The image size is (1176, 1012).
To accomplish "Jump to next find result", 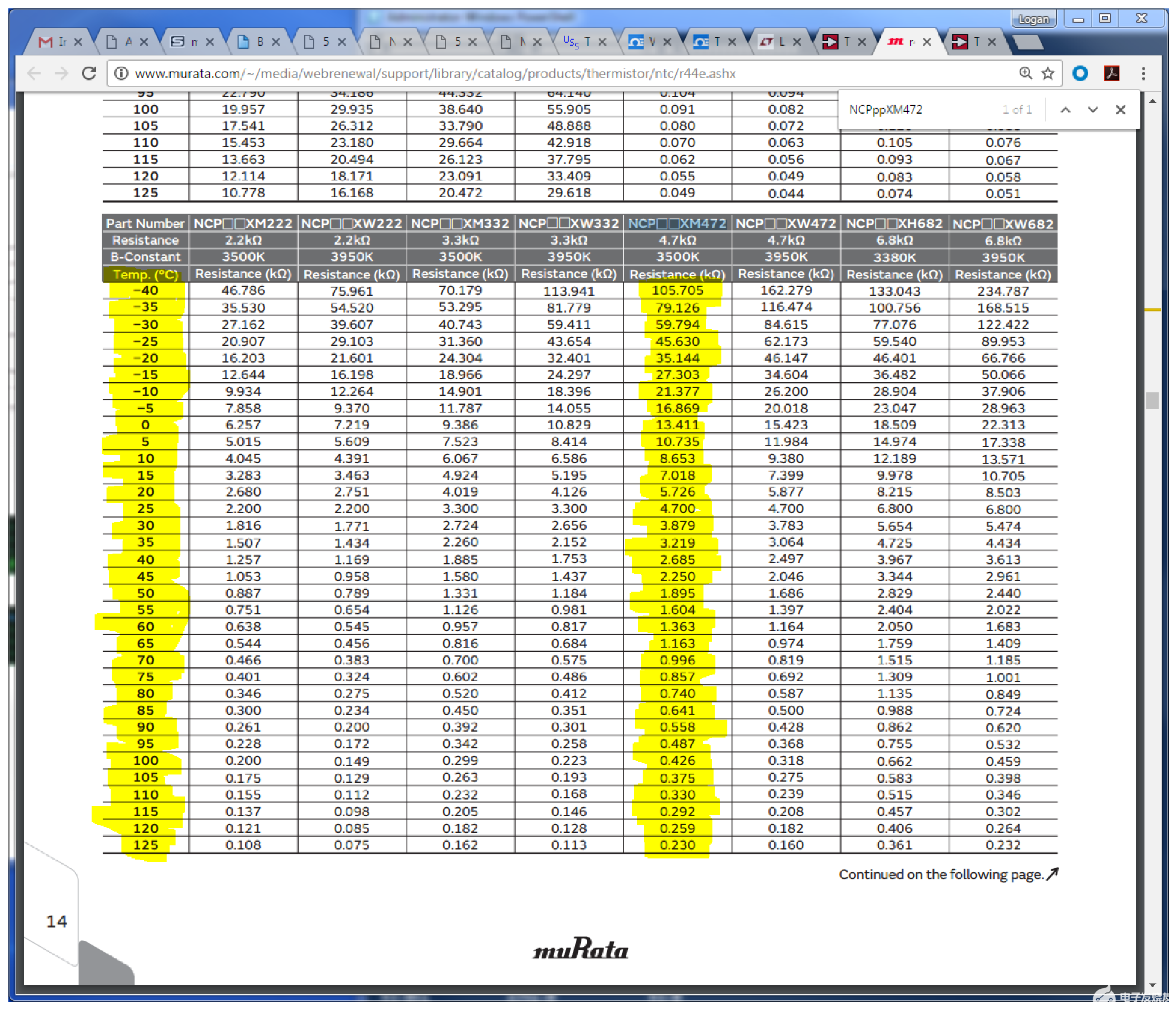I will point(1093,110).
